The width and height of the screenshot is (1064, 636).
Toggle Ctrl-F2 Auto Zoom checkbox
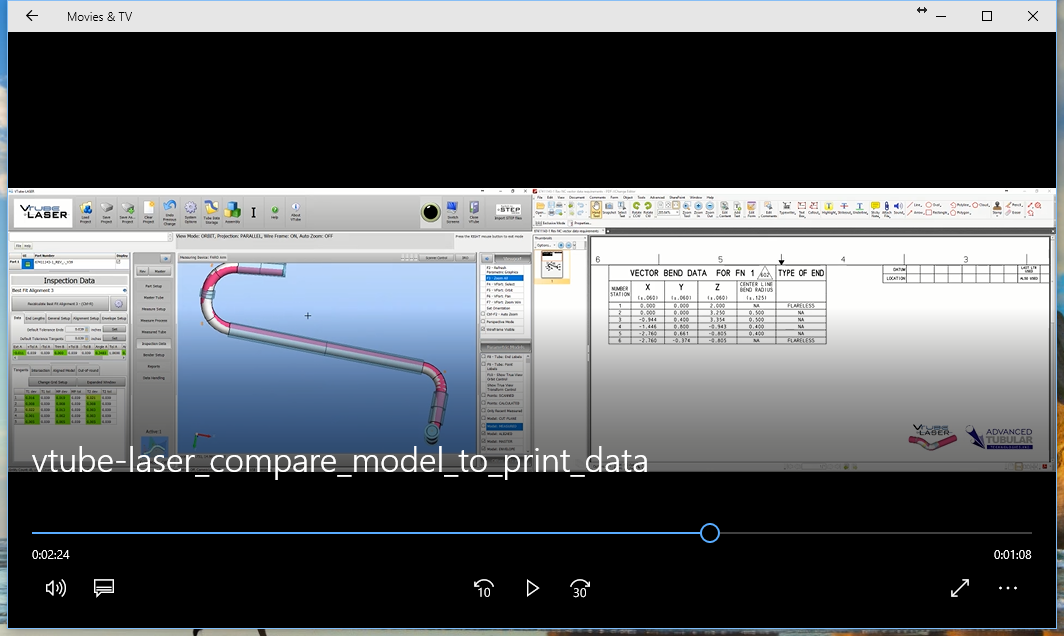point(483,314)
